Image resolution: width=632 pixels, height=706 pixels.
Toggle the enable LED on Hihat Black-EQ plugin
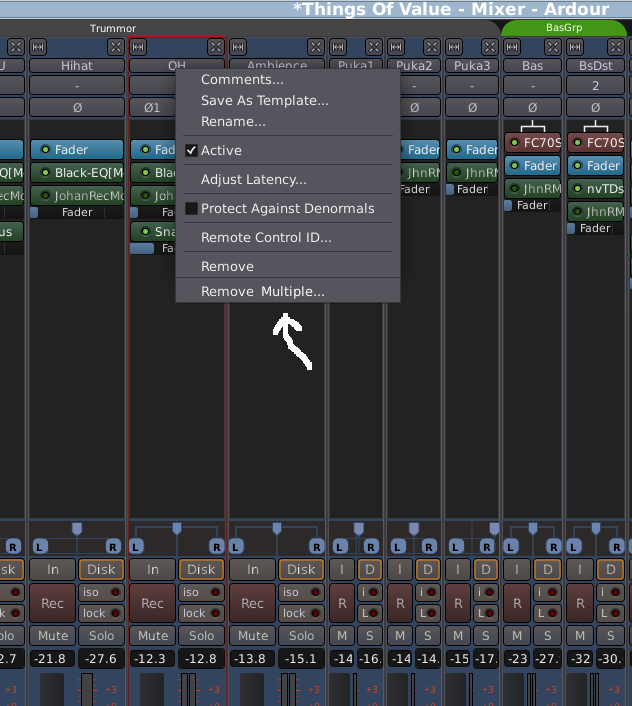[x=44, y=172]
